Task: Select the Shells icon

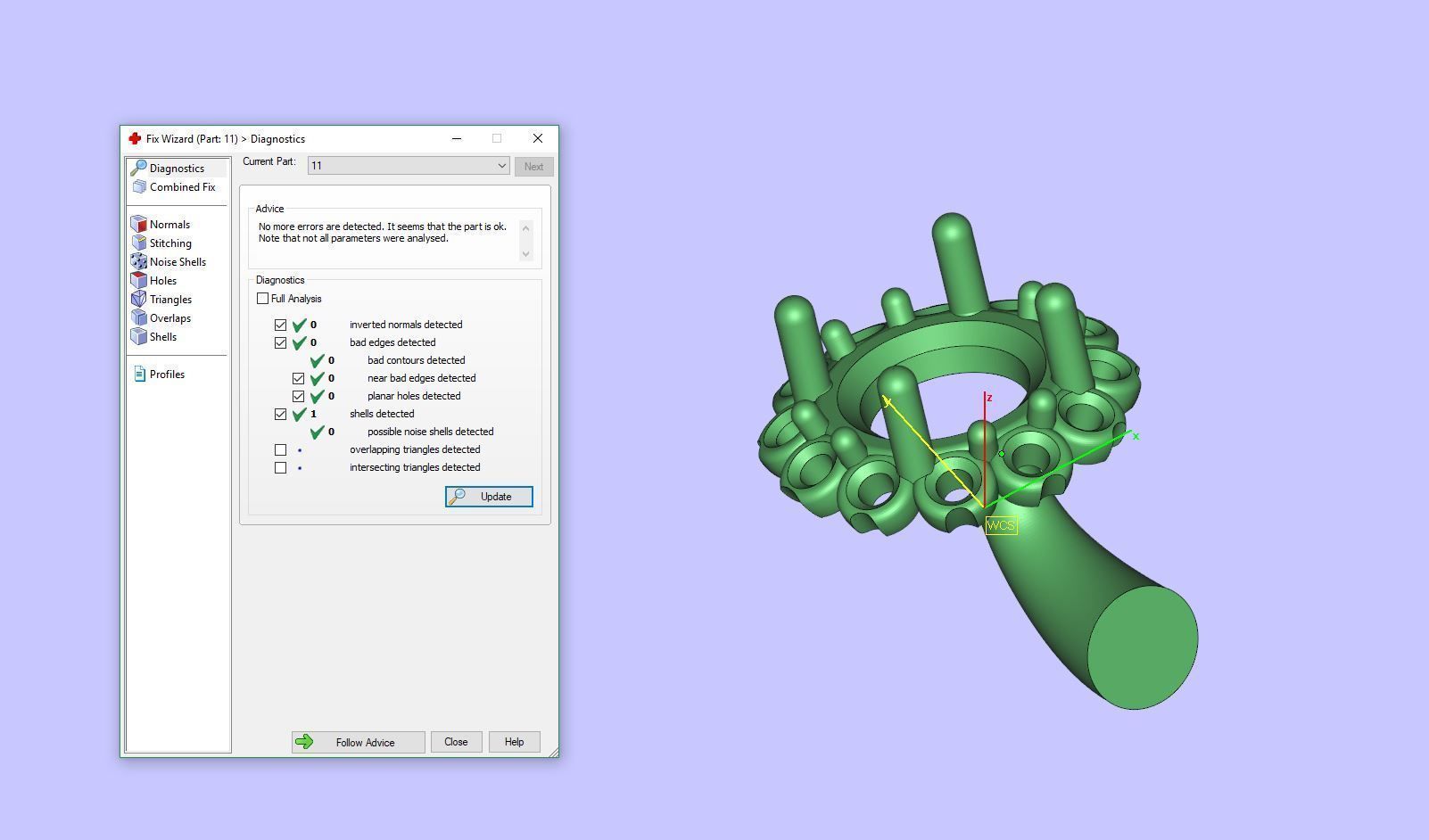Action: click(x=138, y=337)
